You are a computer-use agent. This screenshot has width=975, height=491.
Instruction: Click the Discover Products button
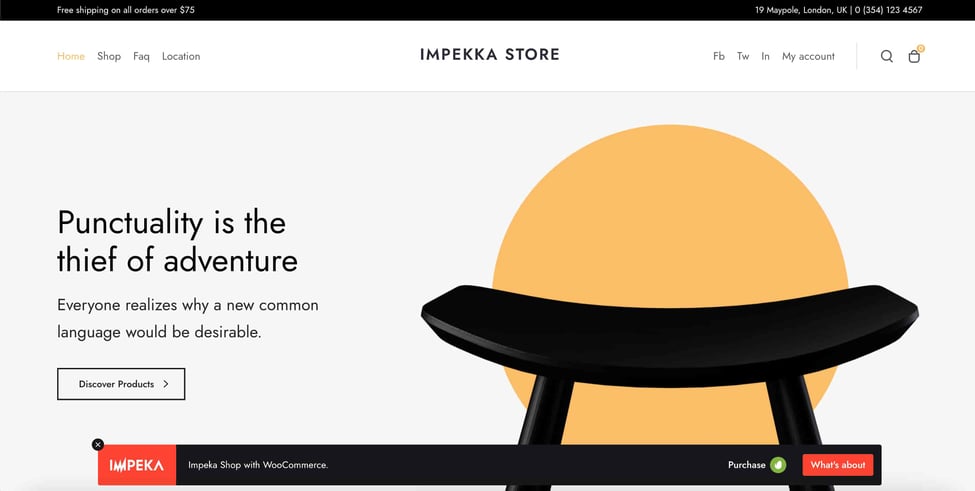pyautogui.click(x=121, y=384)
